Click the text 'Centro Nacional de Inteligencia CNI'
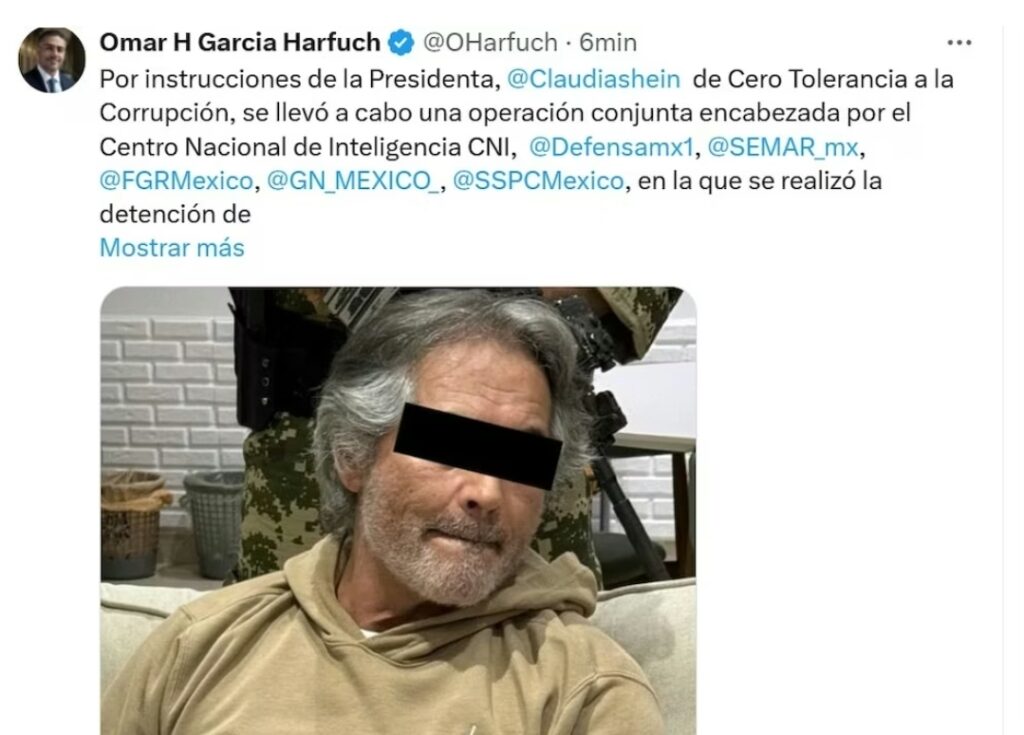1024x735 pixels. click(304, 147)
